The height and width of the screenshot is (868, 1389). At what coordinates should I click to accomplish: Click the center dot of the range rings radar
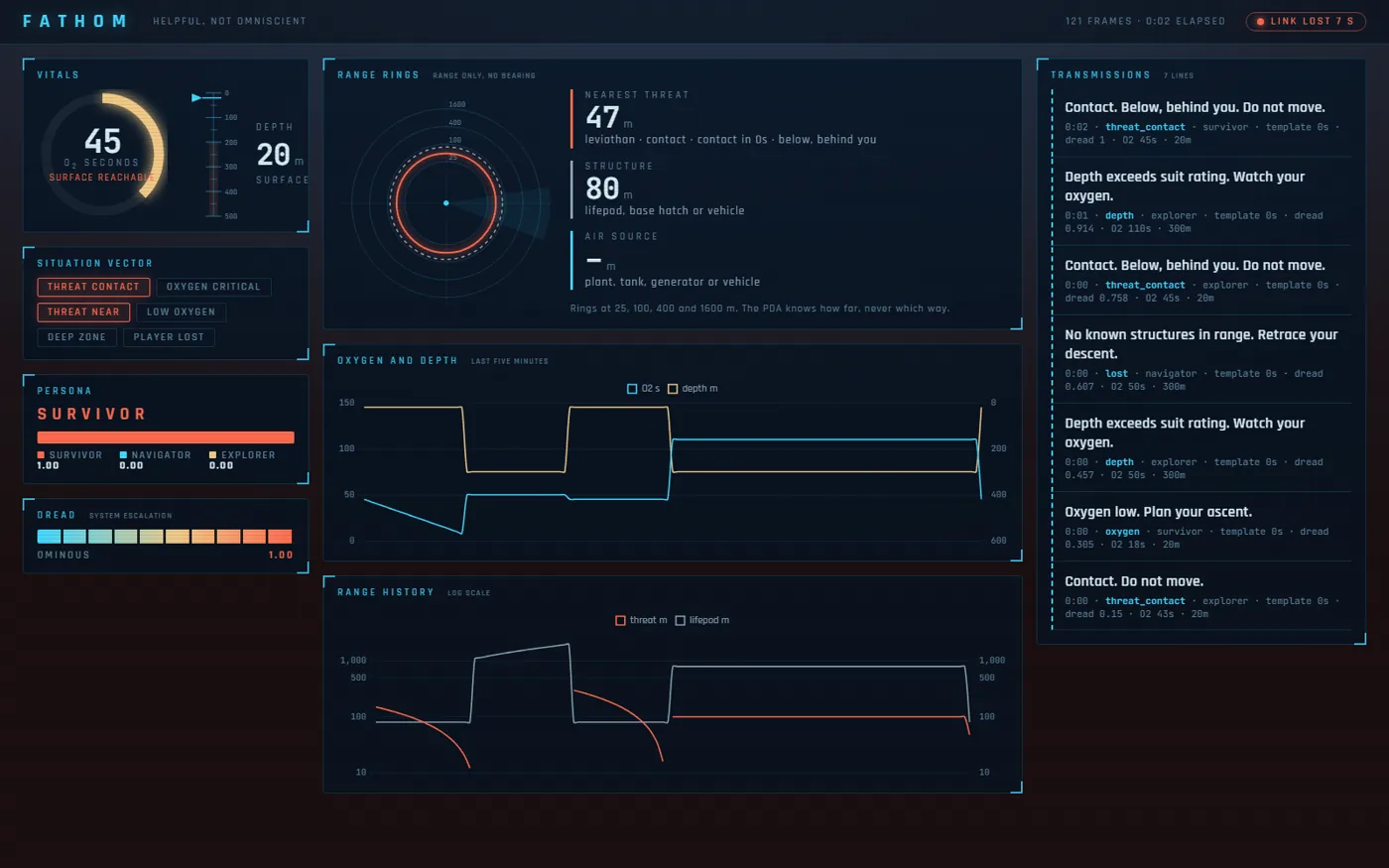click(x=446, y=203)
